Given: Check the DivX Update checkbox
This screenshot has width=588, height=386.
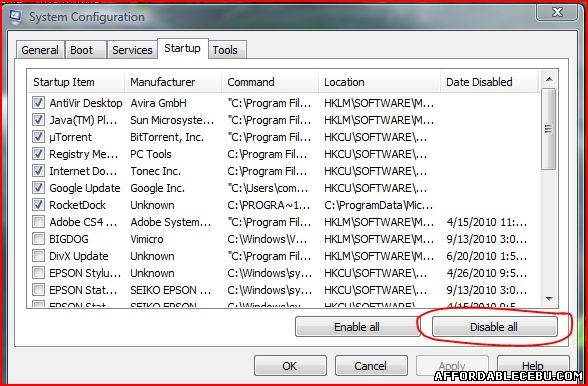Looking at the screenshot, I should click(38, 256).
